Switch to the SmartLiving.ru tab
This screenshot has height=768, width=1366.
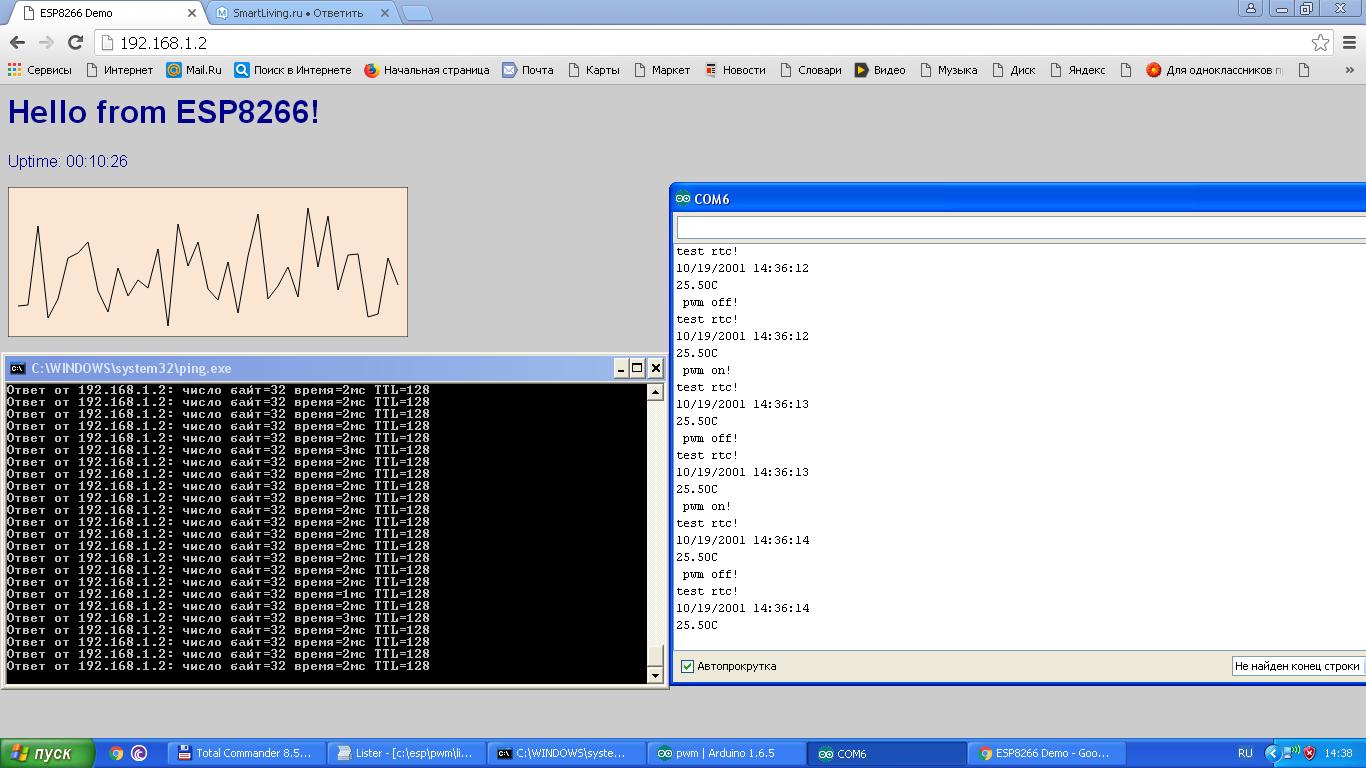298,13
